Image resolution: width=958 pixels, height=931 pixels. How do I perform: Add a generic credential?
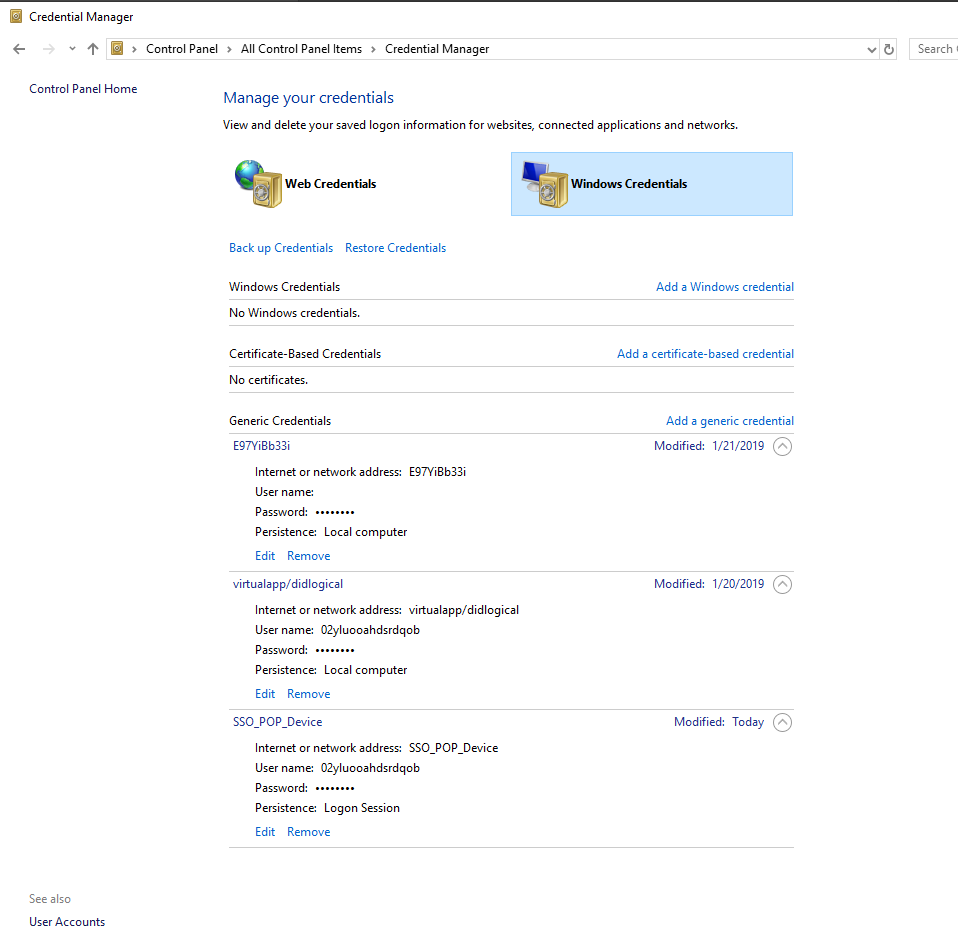tap(729, 421)
